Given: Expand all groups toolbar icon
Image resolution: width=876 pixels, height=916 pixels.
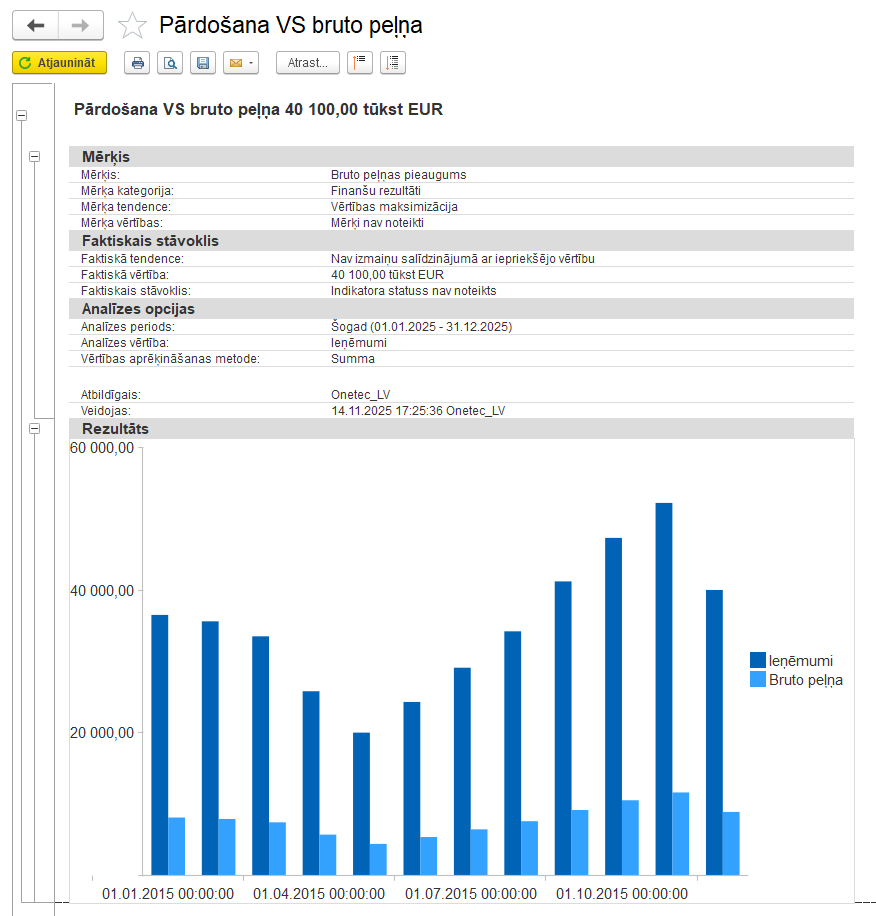Looking at the screenshot, I should [392, 63].
